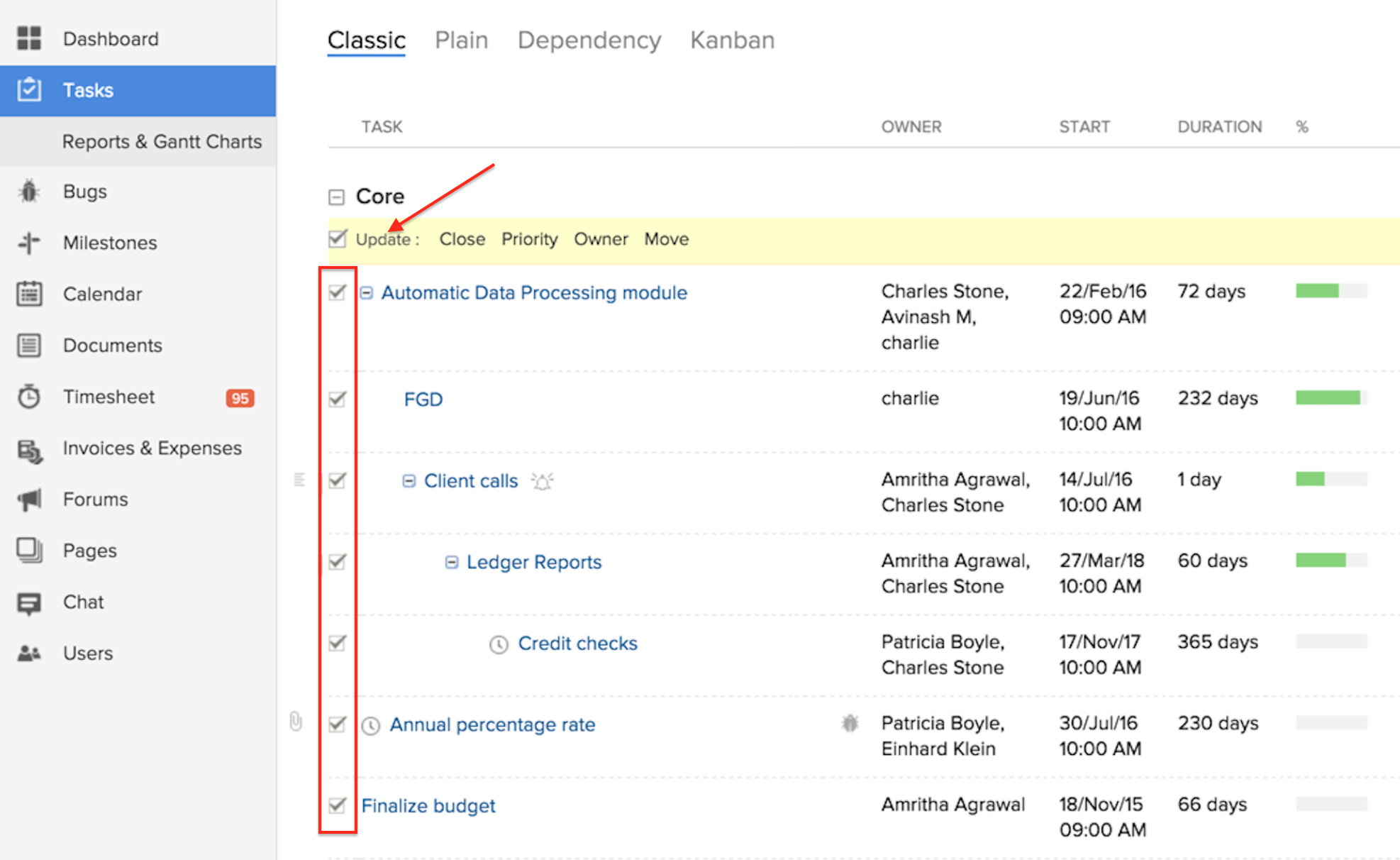The height and width of the screenshot is (860, 1400).
Task: Click the Dashboard grid icon
Action: (x=29, y=38)
